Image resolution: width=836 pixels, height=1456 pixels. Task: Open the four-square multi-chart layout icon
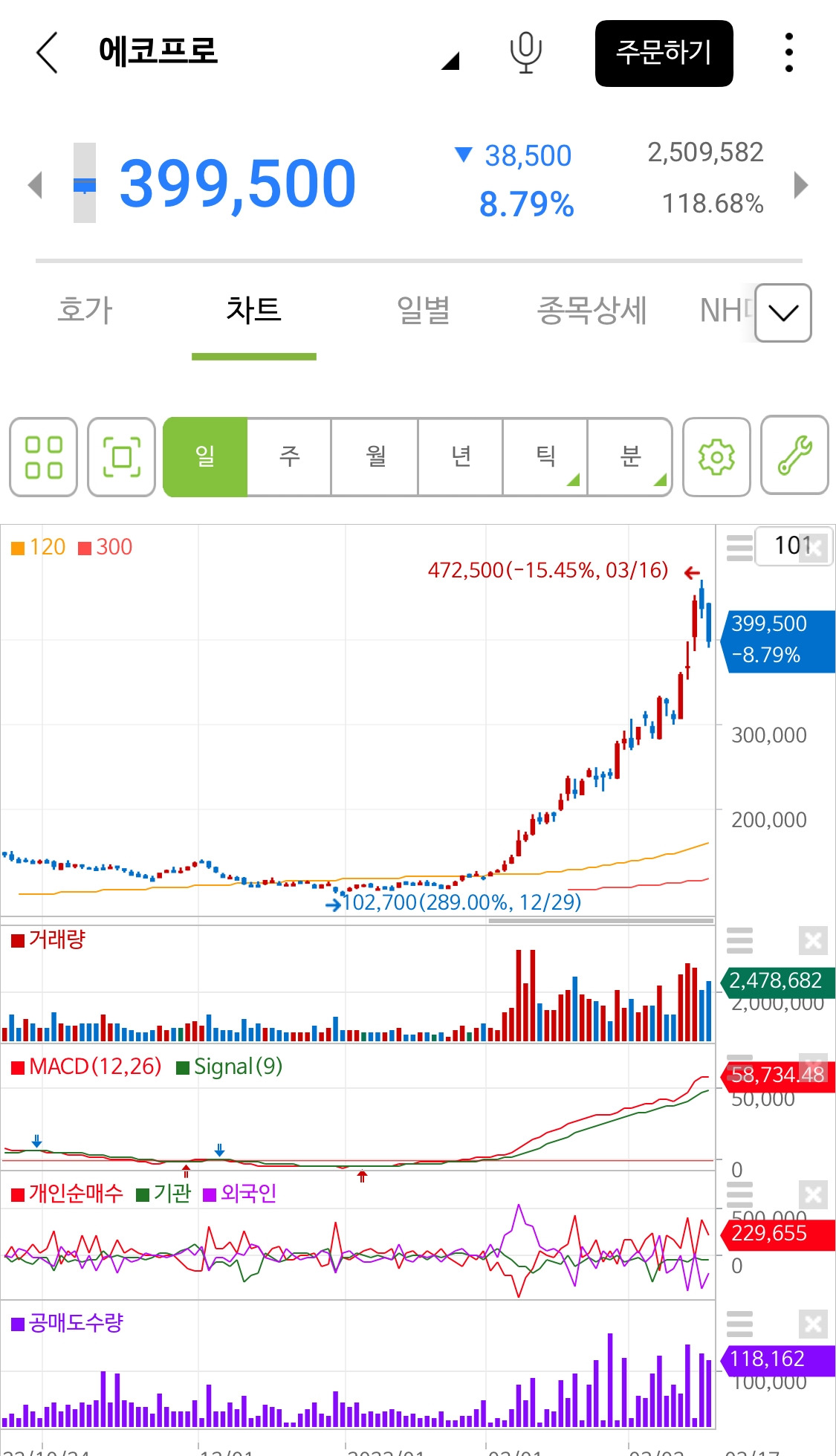[44, 456]
